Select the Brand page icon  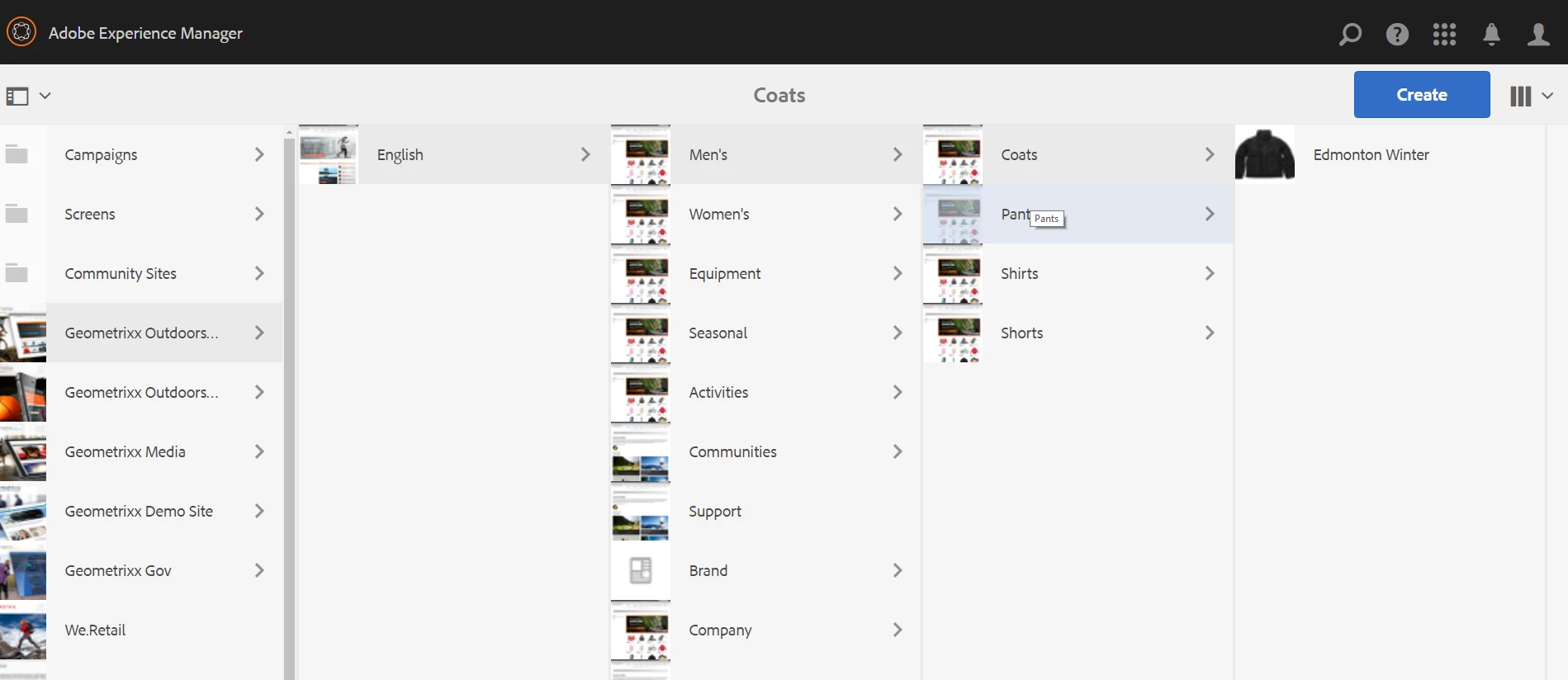click(x=640, y=570)
